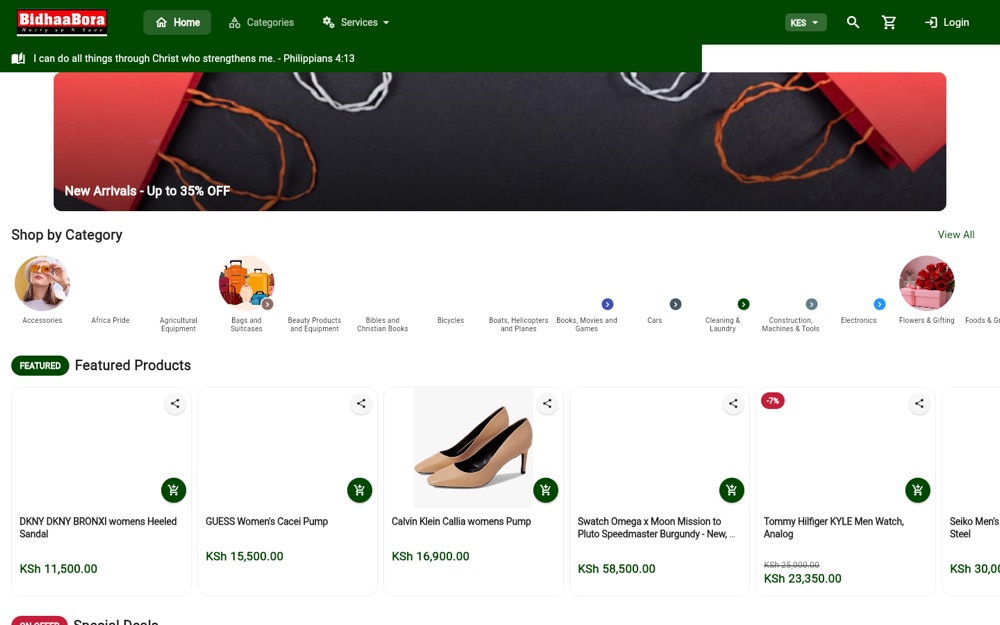This screenshot has width=1000, height=625.
Task: Click price KSh 58,500.00
Action: (x=617, y=569)
